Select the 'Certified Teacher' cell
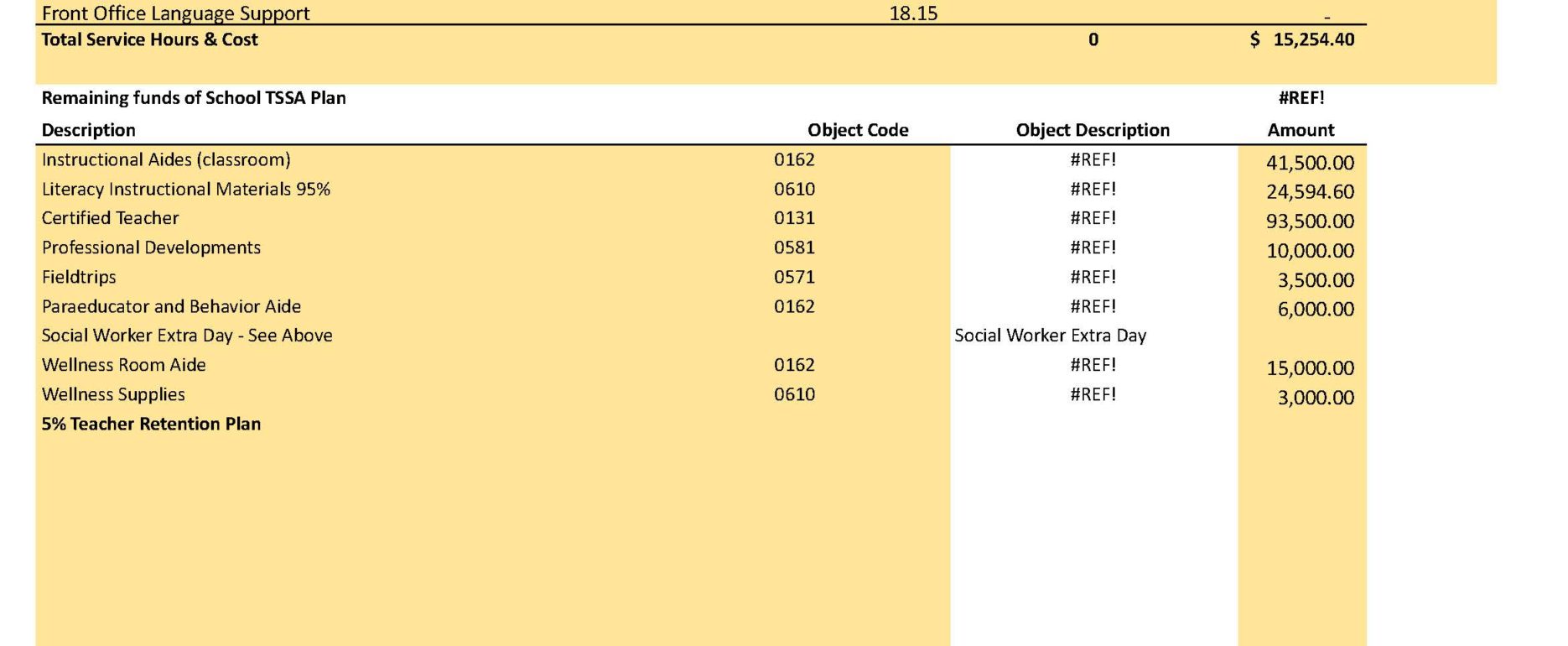 click(110, 218)
